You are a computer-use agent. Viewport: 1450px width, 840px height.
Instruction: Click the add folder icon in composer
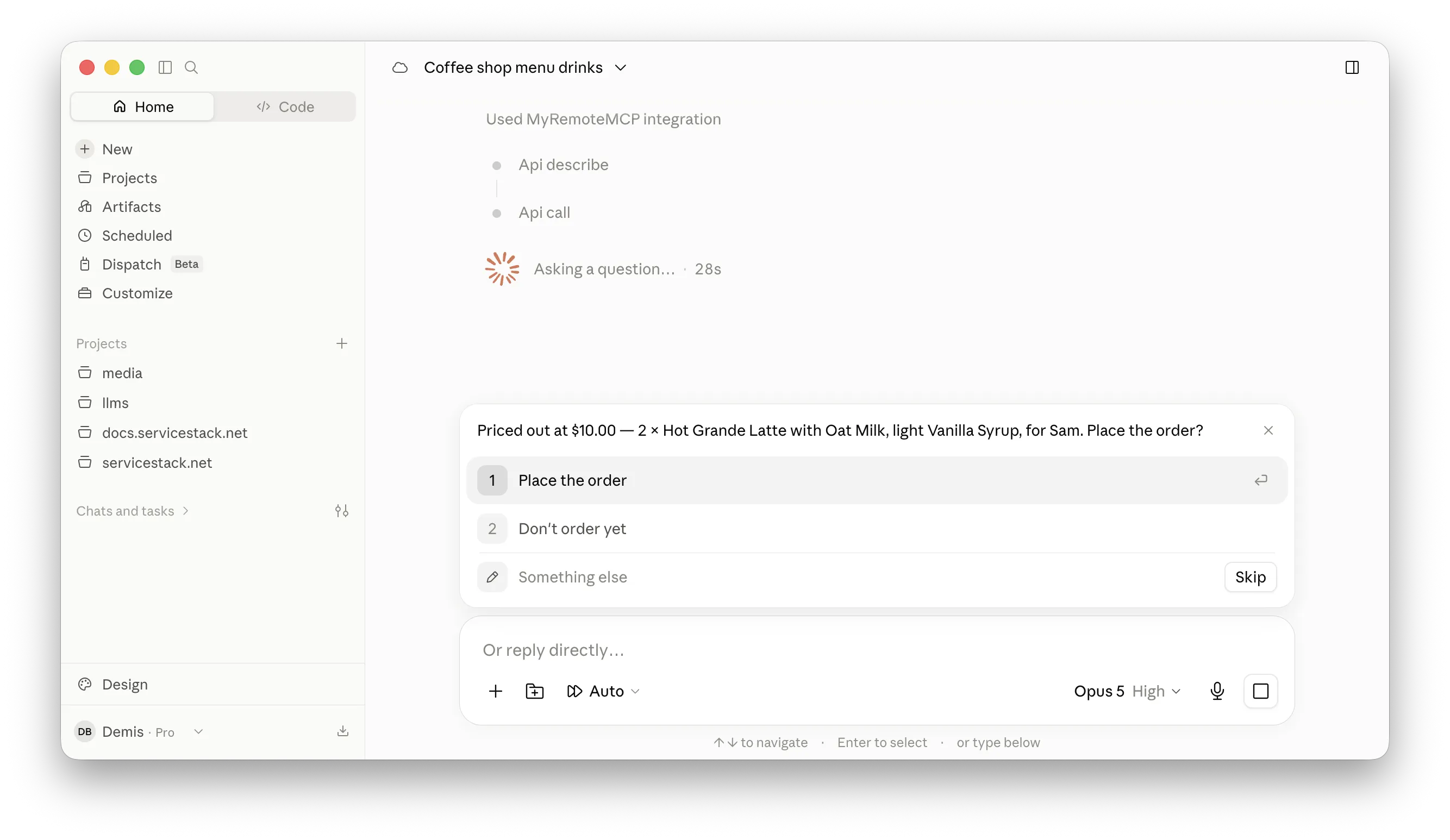tap(535, 691)
